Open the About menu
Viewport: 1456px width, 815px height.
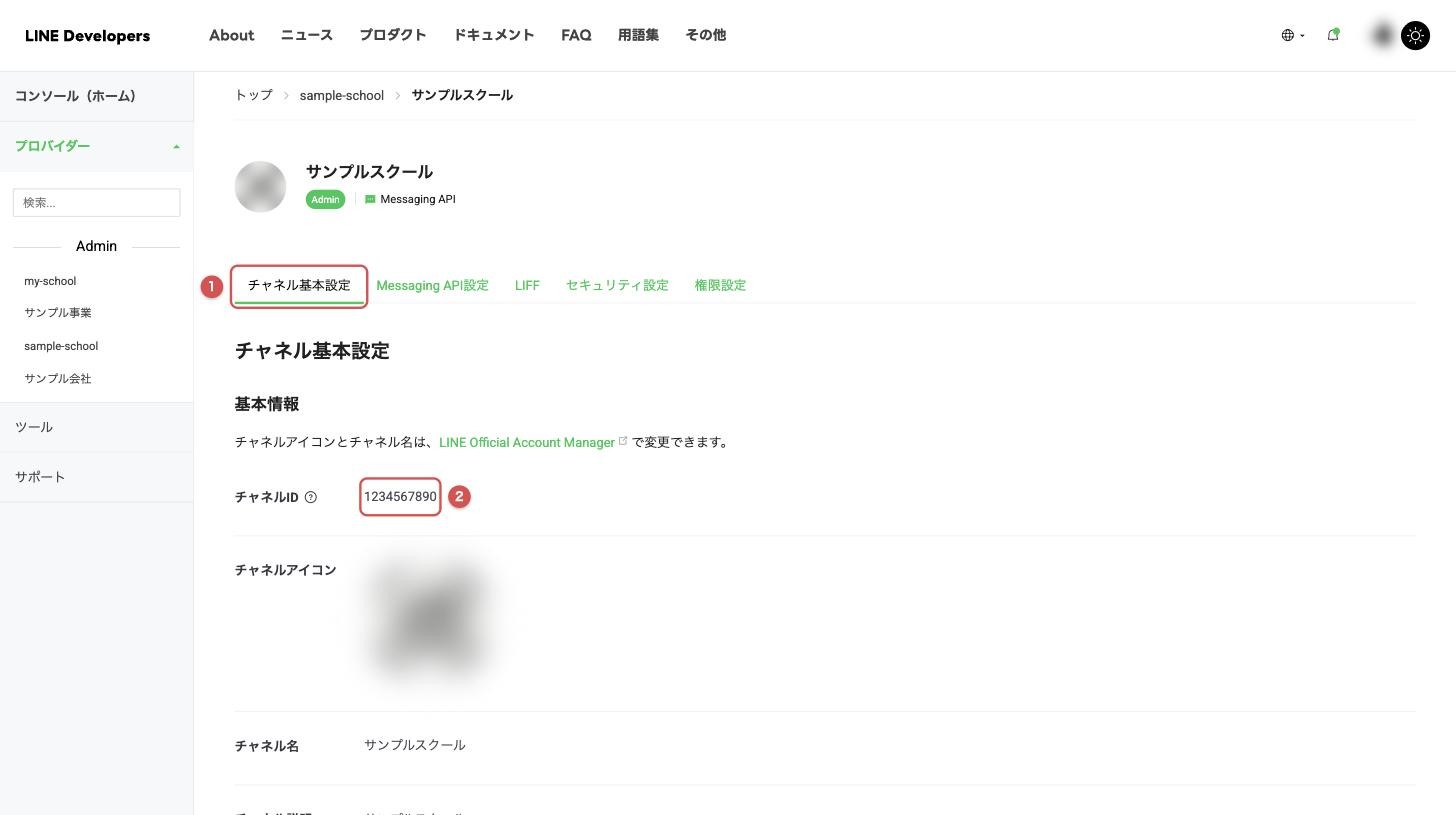pos(231,35)
